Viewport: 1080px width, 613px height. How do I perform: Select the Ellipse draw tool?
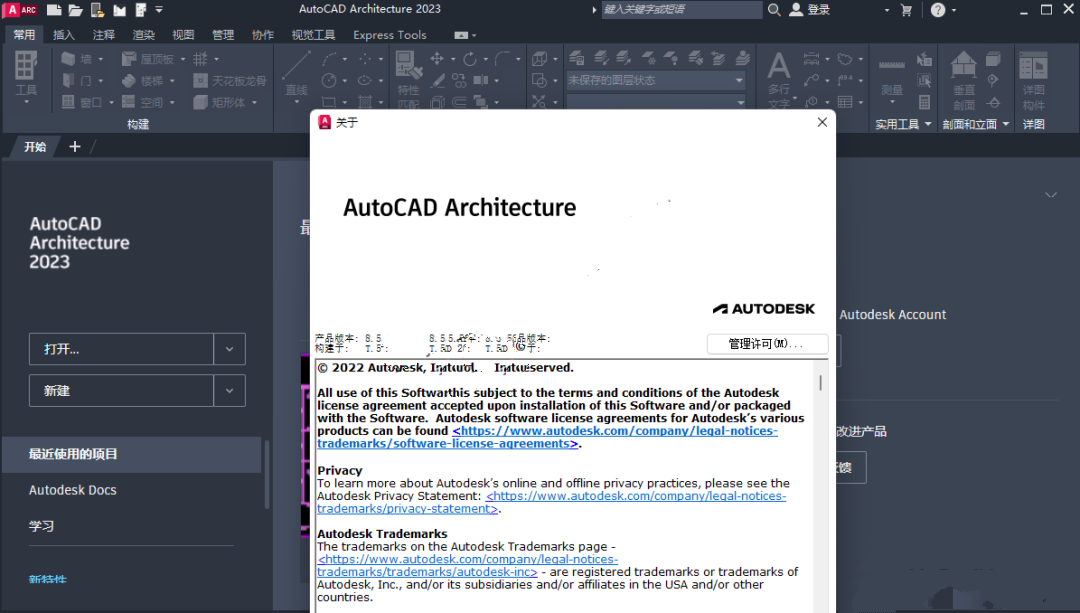tap(364, 81)
